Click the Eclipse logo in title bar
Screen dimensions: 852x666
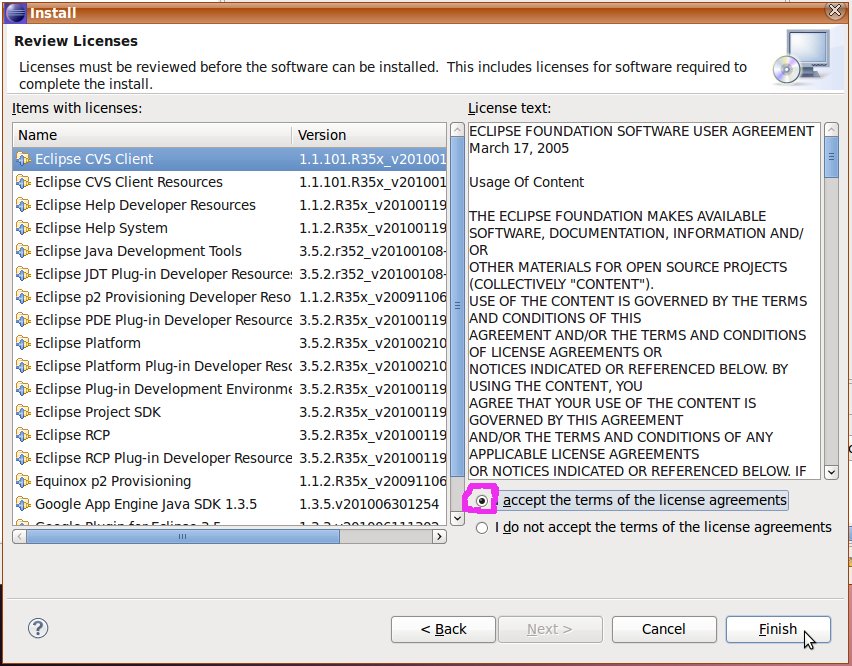(13, 13)
